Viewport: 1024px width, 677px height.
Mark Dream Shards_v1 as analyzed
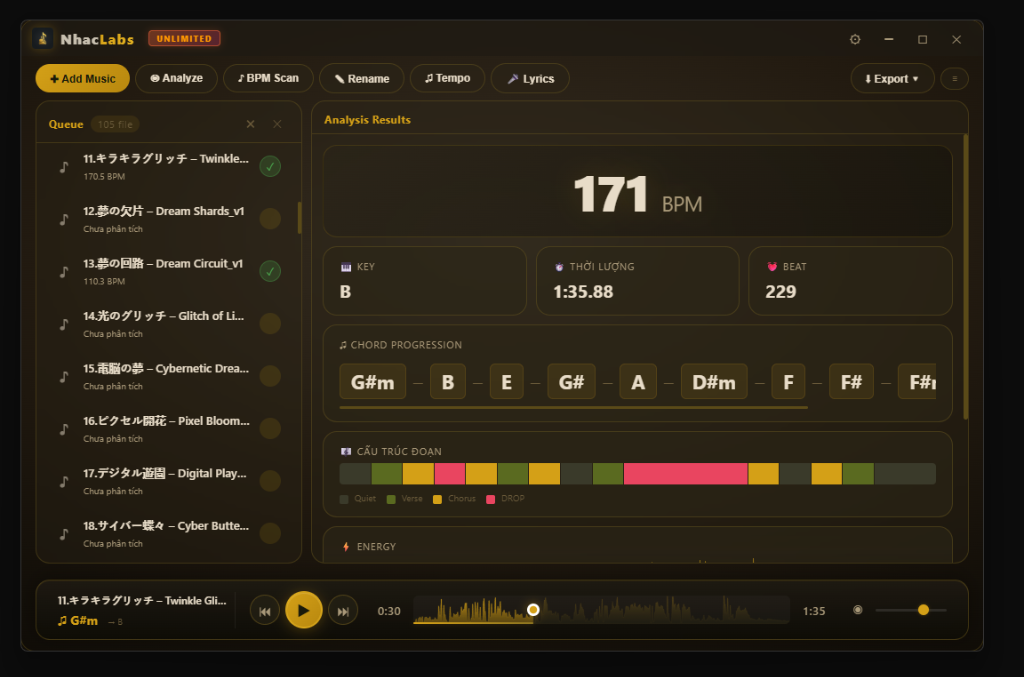[x=270, y=219]
